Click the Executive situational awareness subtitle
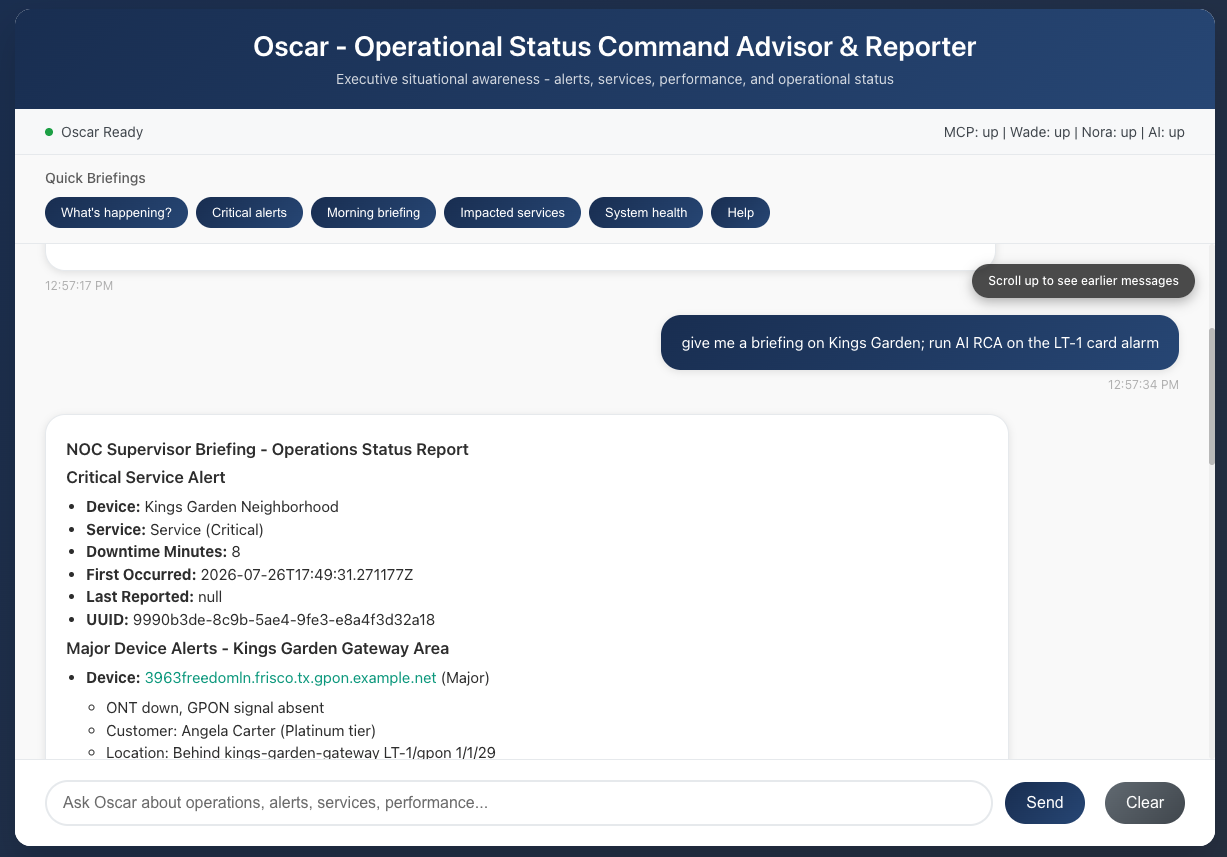1227x857 pixels. 614,79
